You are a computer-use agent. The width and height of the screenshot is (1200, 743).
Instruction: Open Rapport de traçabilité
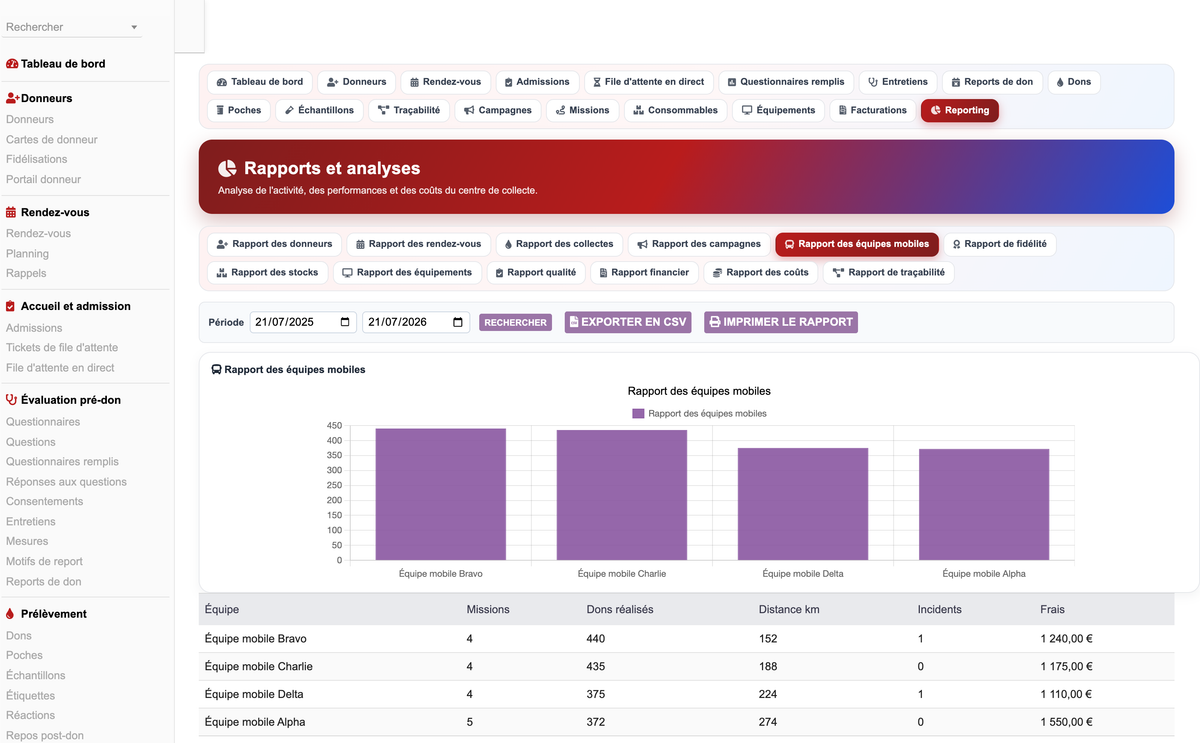pyautogui.click(x=888, y=272)
